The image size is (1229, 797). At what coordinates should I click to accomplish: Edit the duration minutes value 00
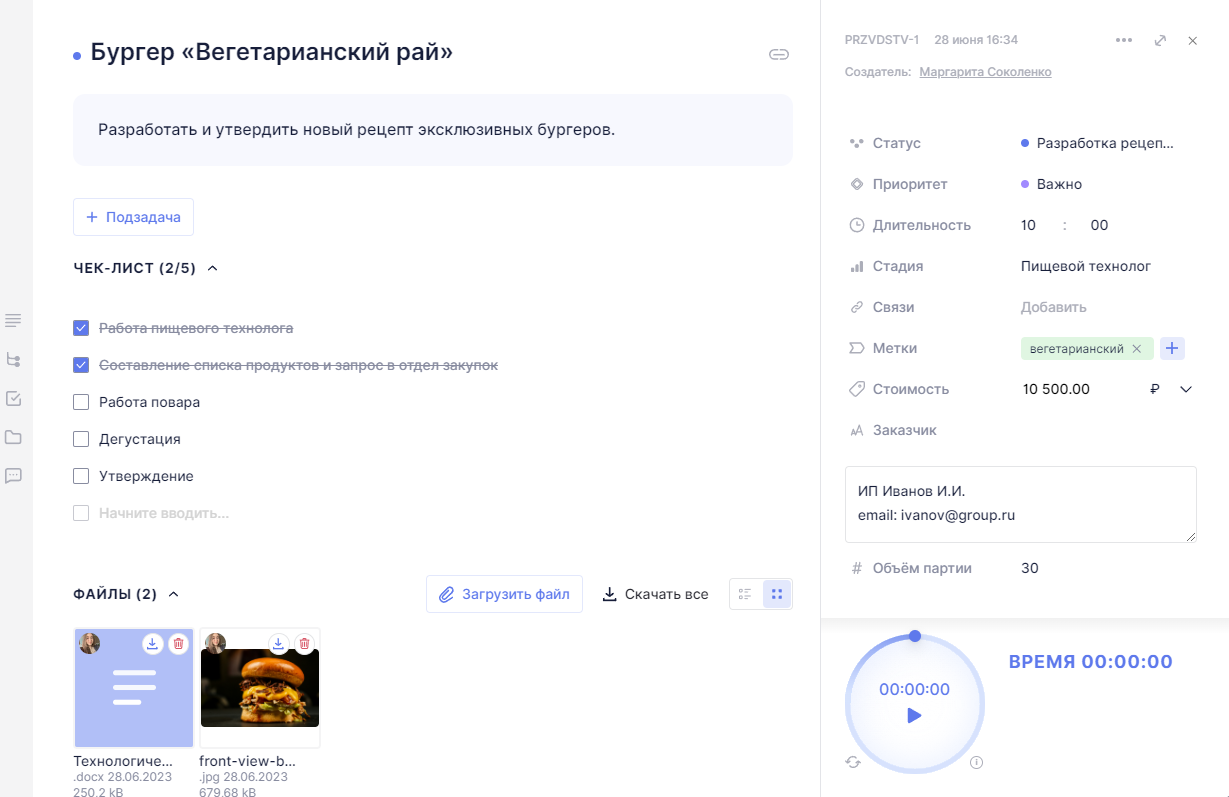(x=1099, y=225)
